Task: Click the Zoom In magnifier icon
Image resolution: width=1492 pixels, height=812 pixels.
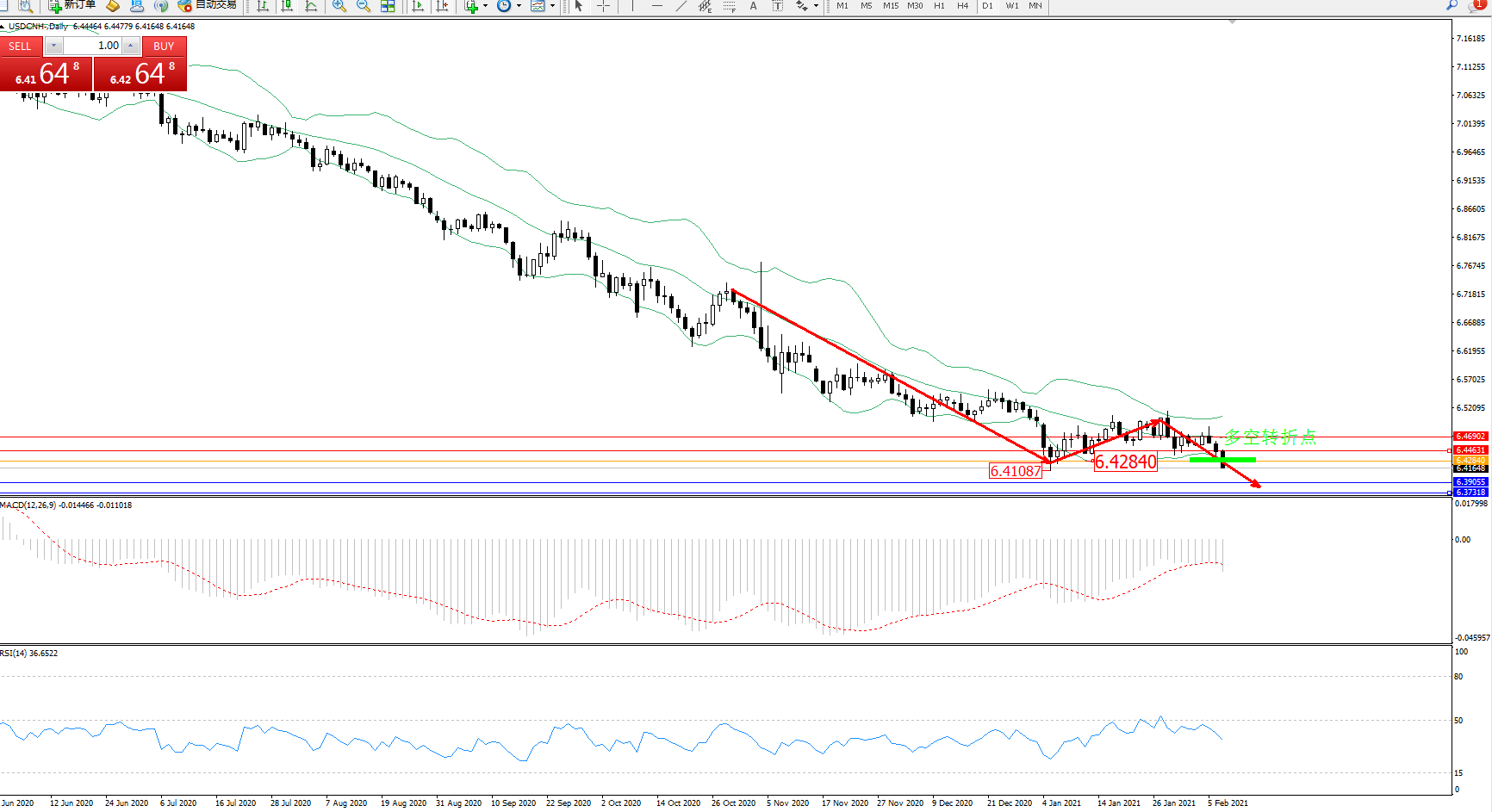Action: click(339, 6)
